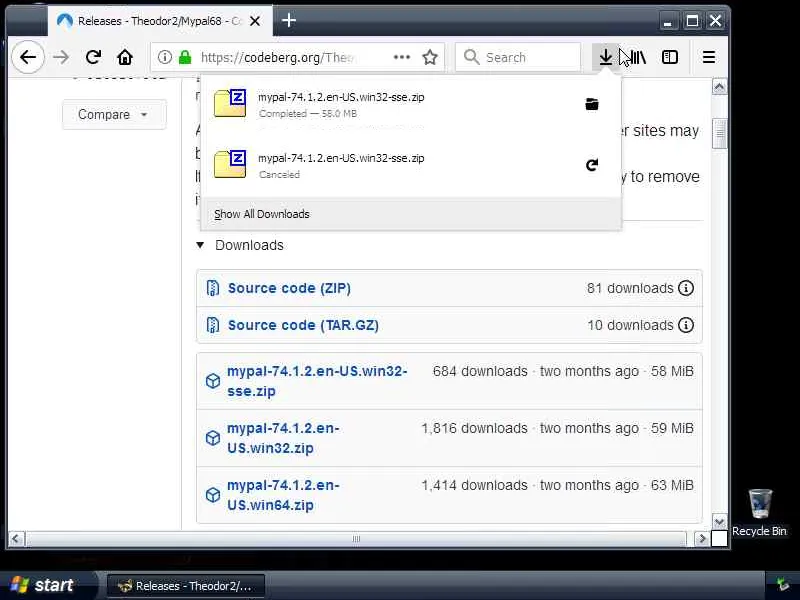800x600 pixels.
Task: Download mypal-74.1.2.en-US.win64.zip link
Action: coord(283,495)
